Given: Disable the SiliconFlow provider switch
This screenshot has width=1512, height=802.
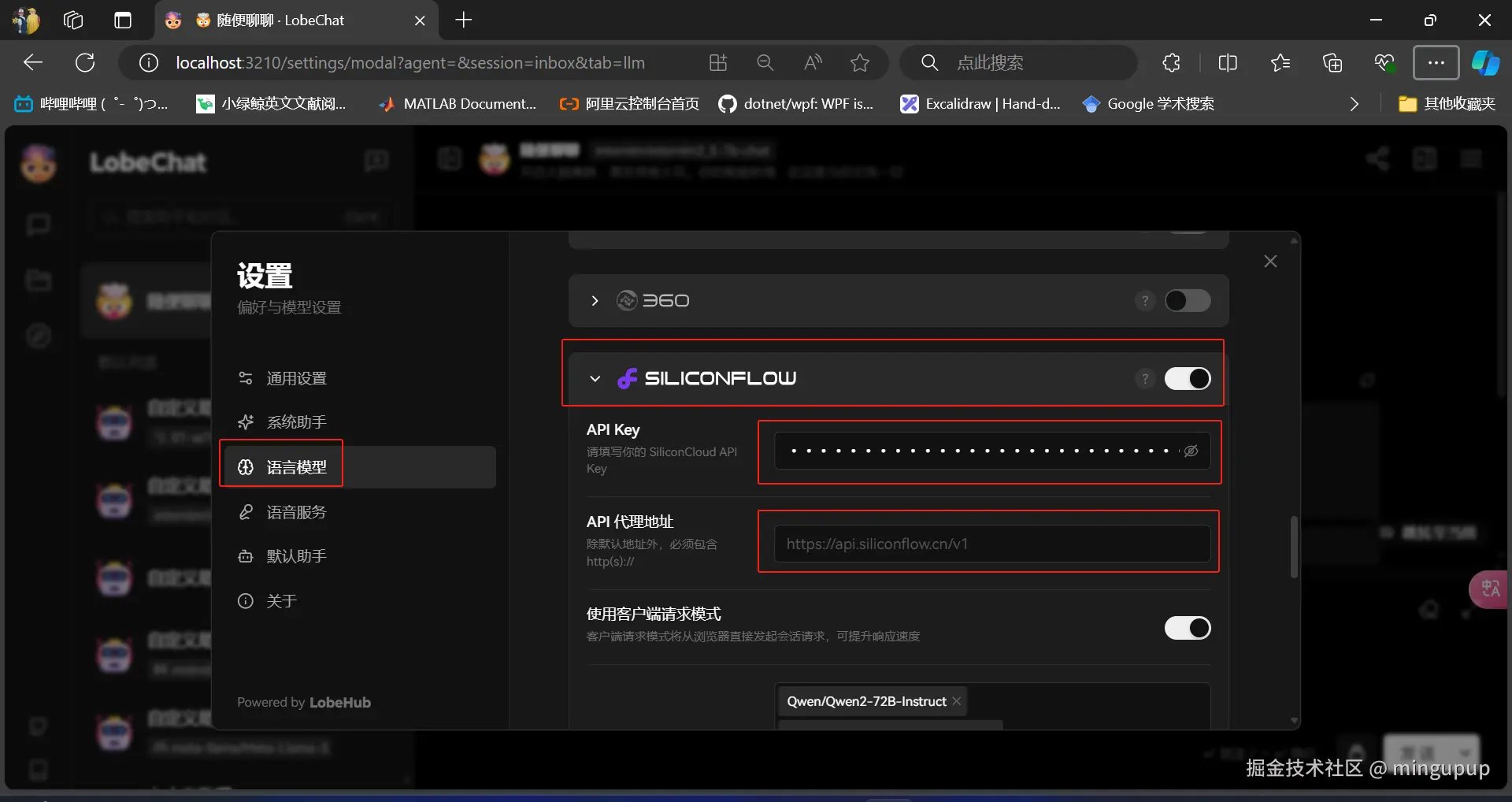Looking at the screenshot, I should pyautogui.click(x=1188, y=379).
